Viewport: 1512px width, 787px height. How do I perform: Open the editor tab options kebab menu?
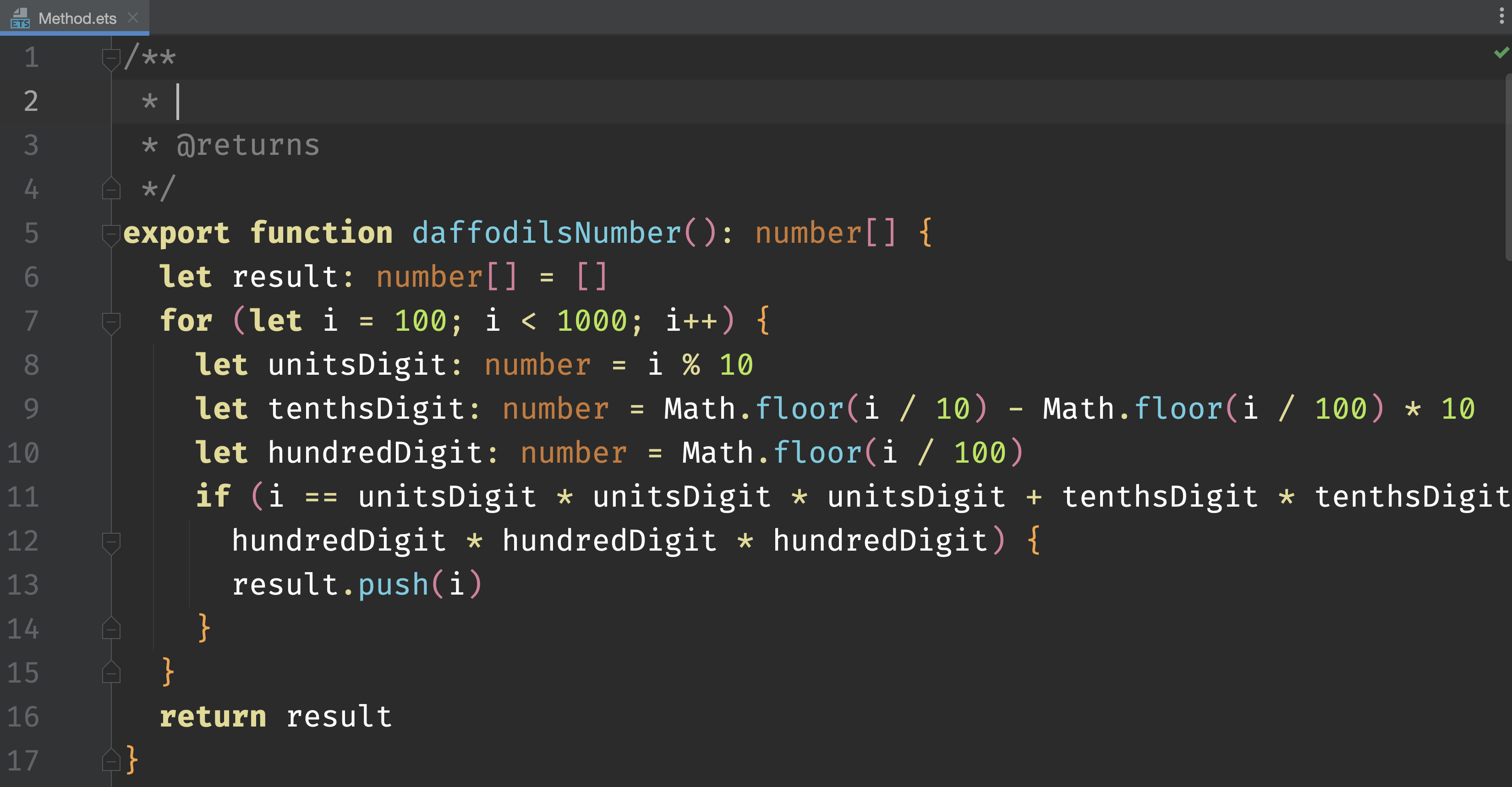click(x=1501, y=16)
